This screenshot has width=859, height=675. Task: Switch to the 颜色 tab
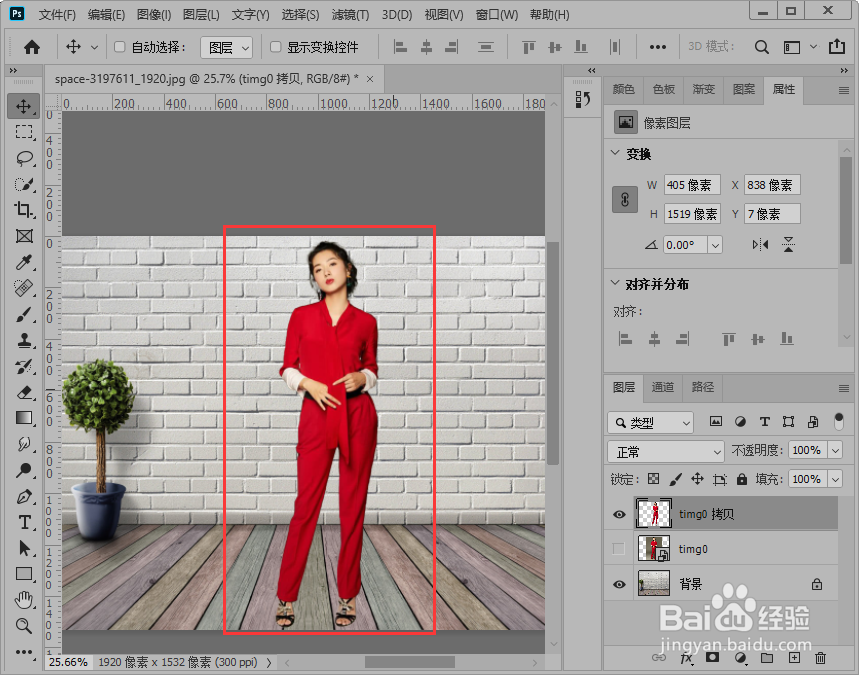(623, 89)
